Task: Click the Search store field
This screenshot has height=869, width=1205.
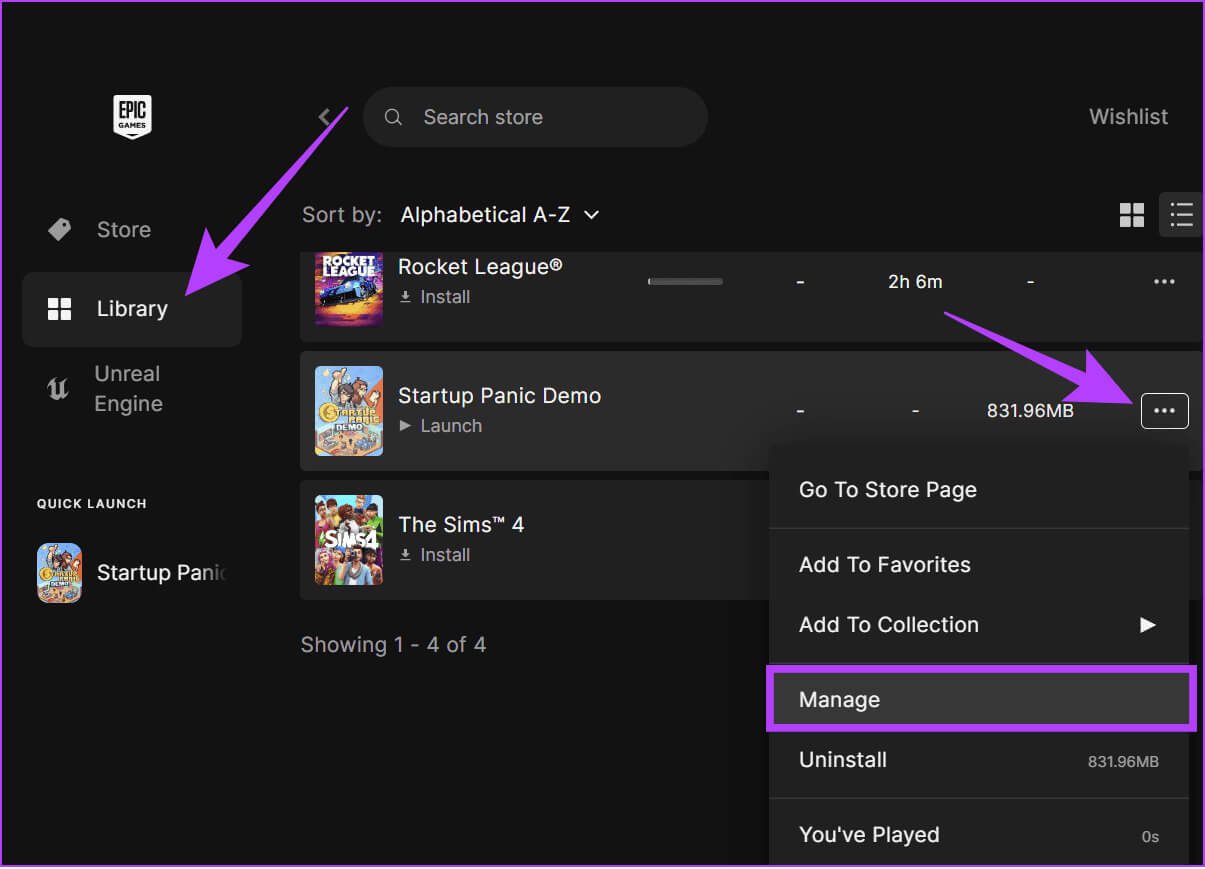Action: point(535,117)
